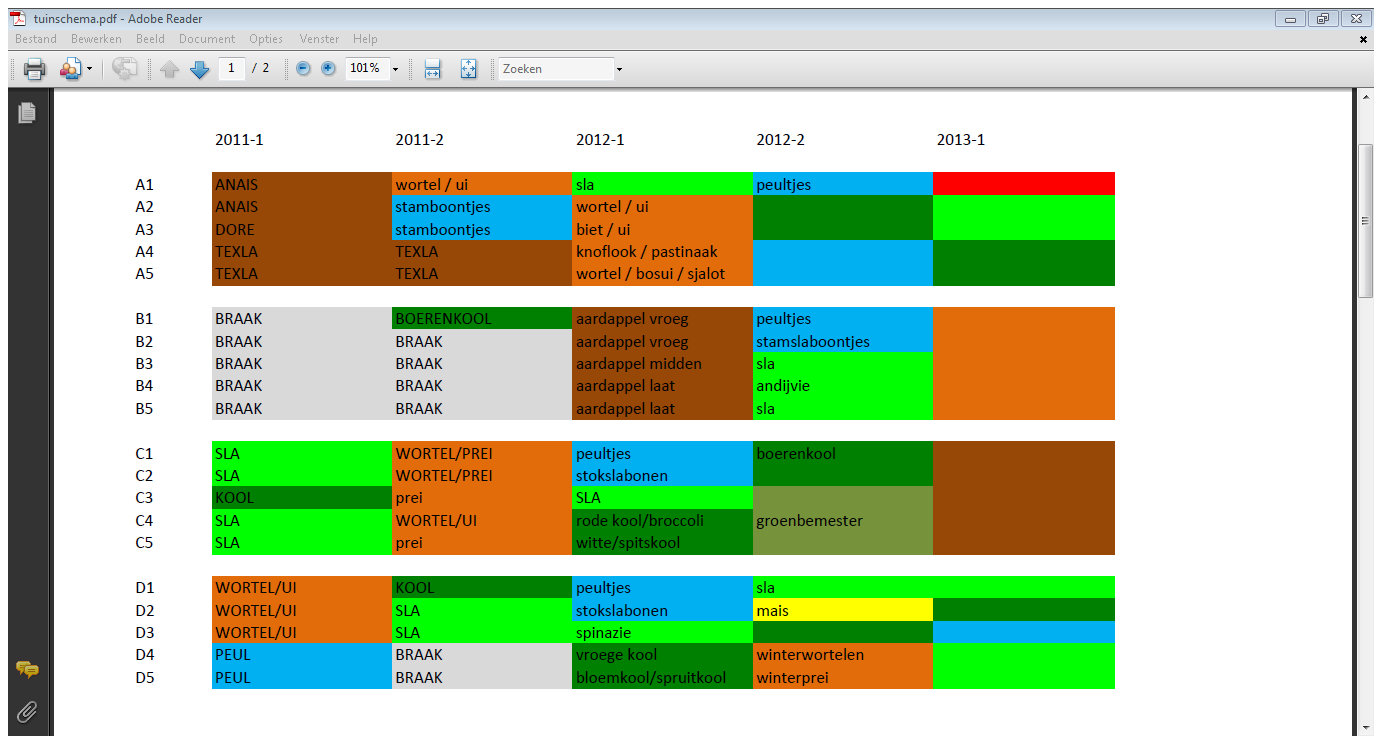Select the fit full page icon
The image size is (1382, 744).
point(468,69)
